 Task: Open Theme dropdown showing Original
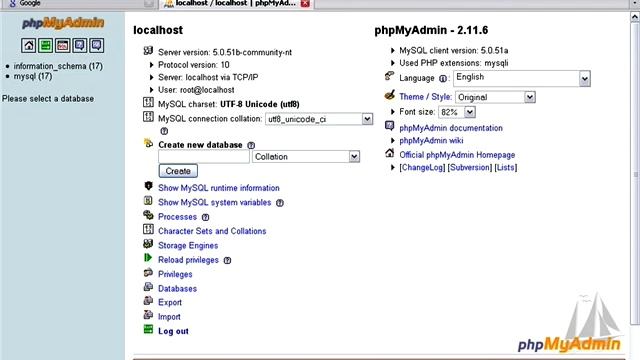495,97
